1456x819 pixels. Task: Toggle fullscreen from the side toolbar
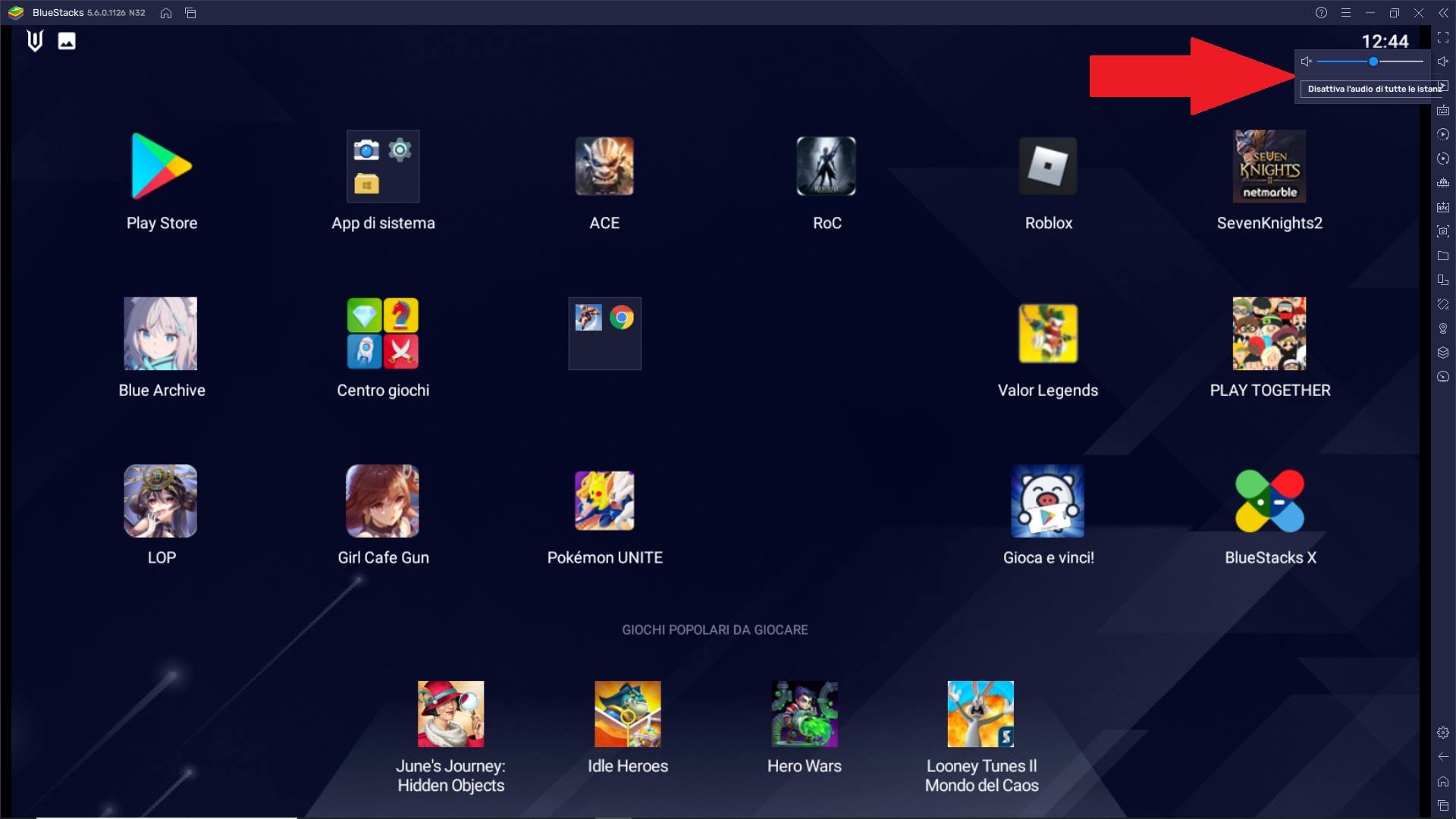(x=1443, y=37)
